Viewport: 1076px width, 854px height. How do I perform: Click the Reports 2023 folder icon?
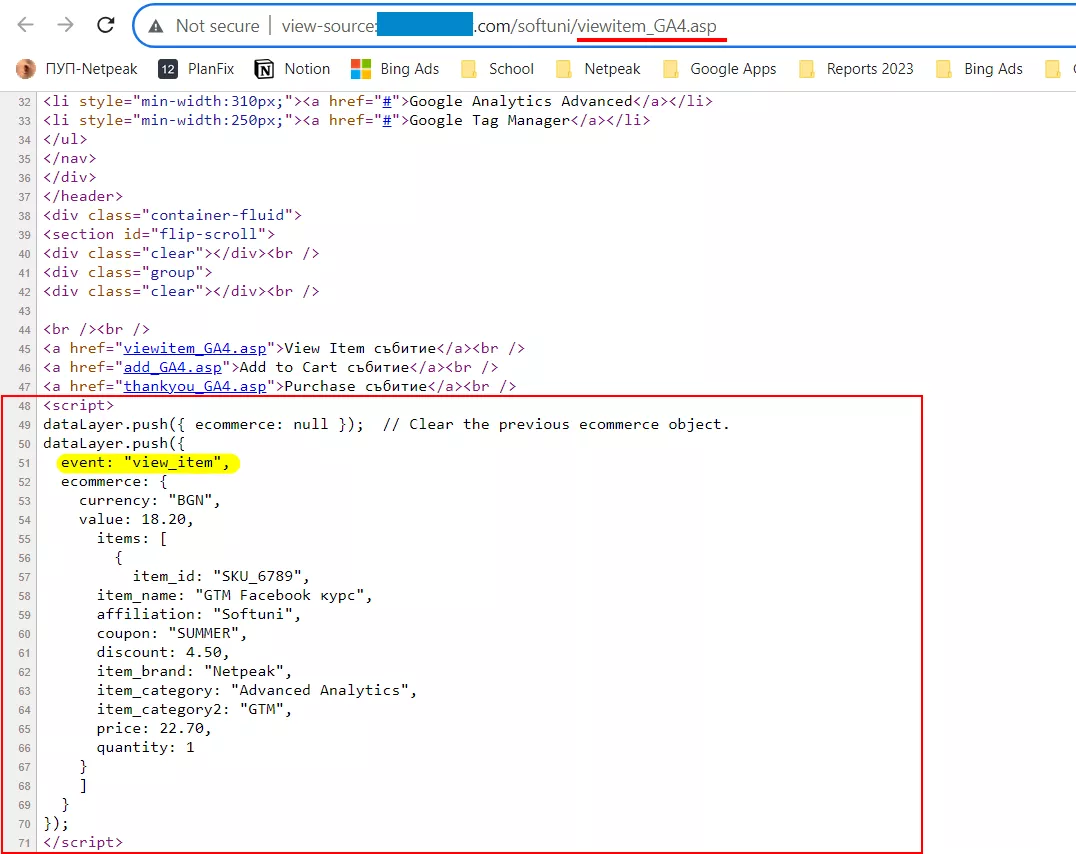click(807, 69)
